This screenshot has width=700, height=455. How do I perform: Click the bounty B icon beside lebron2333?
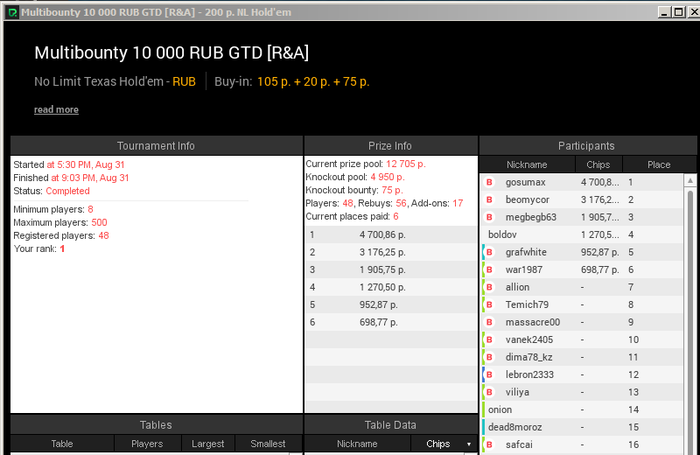489,375
